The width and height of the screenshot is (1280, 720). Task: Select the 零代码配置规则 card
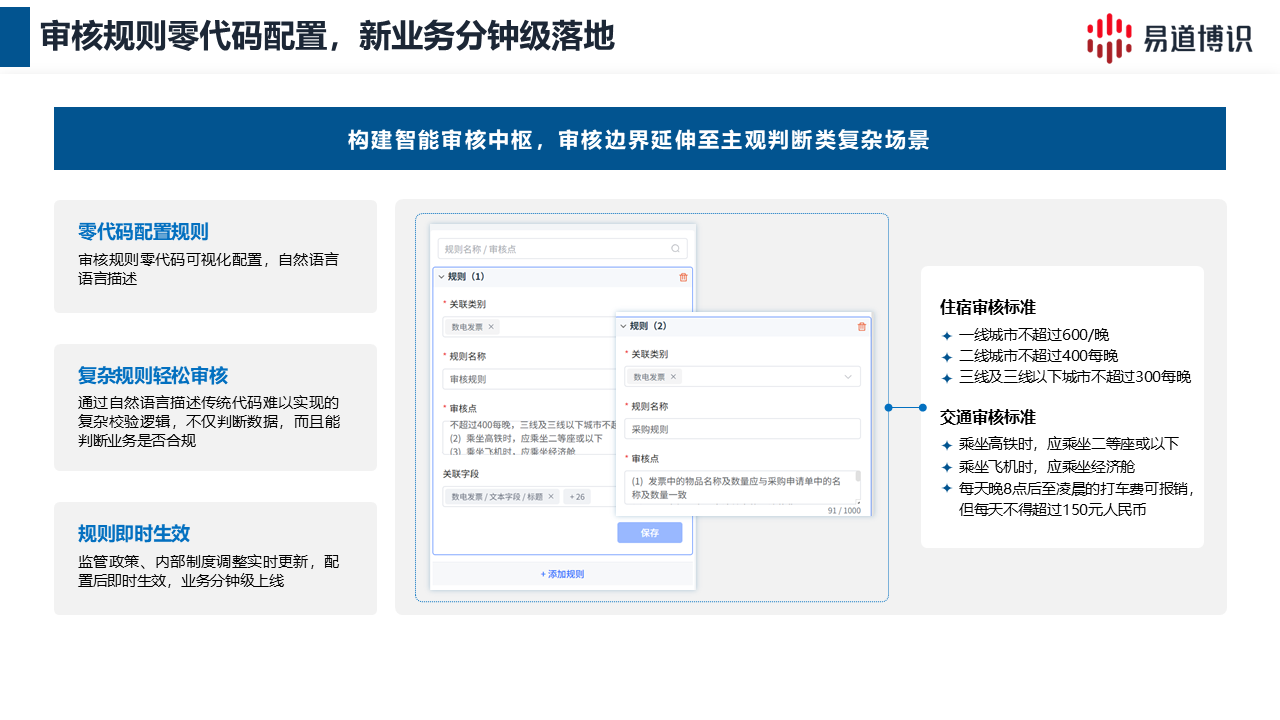(x=215, y=256)
